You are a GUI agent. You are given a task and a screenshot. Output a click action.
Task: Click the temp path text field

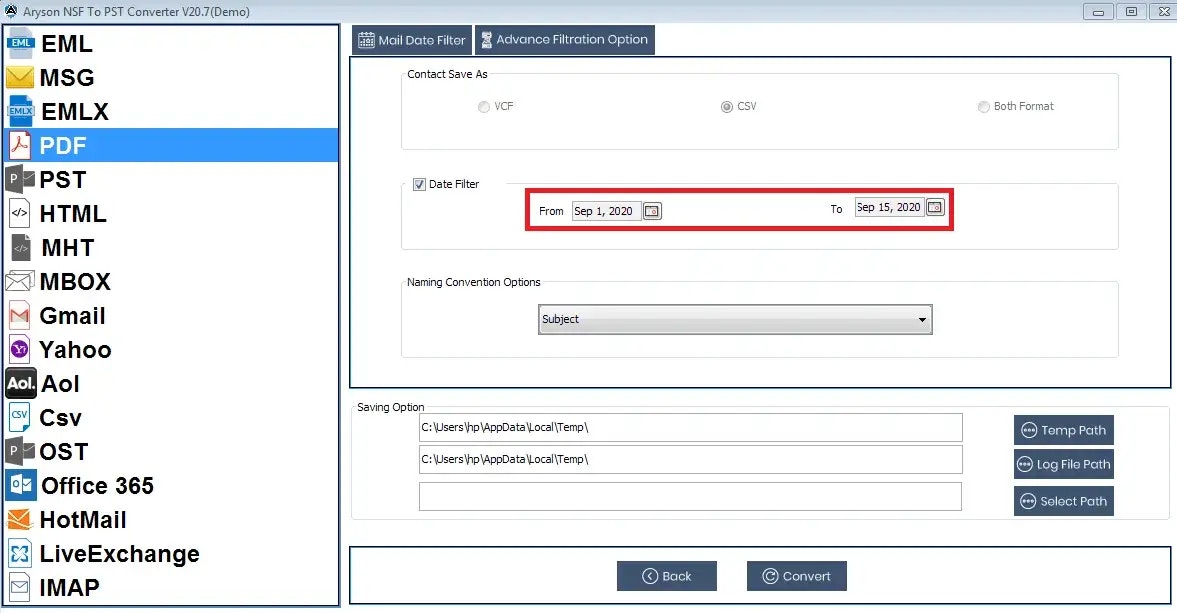[691, 428]
